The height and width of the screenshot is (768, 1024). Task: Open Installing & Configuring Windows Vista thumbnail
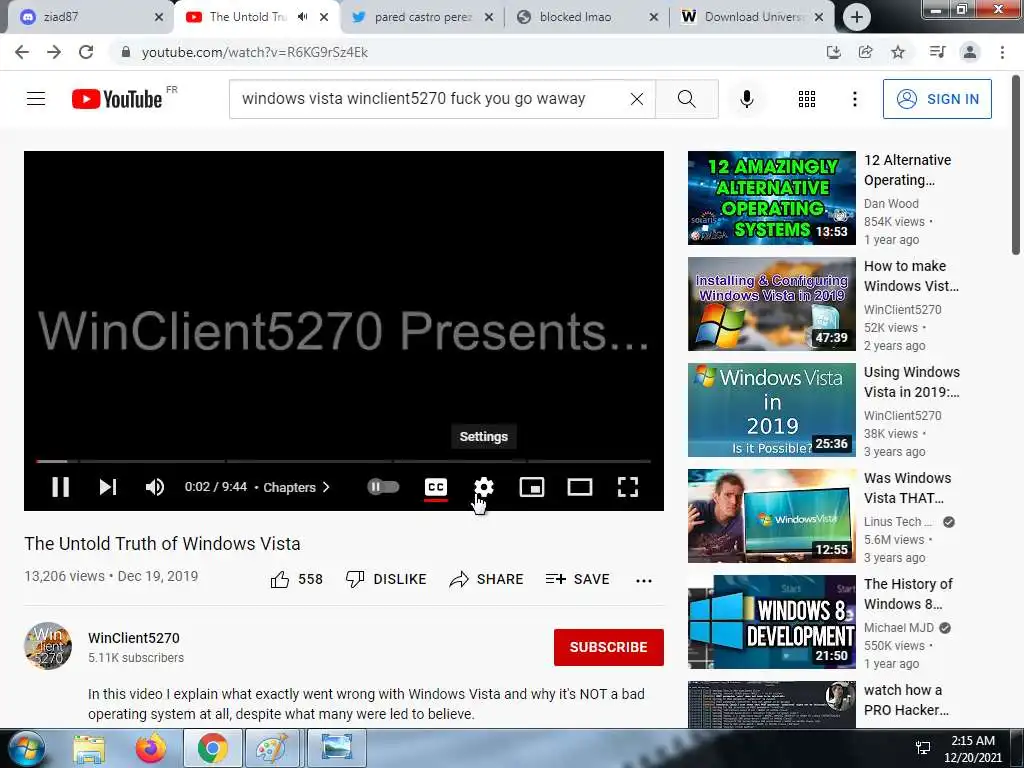point(771,304)
